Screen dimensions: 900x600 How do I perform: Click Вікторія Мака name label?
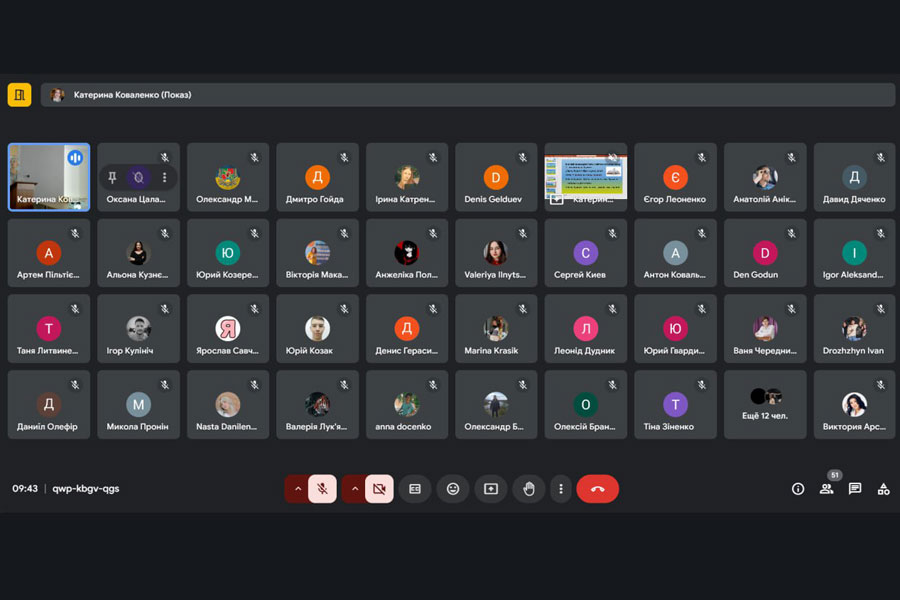[317, 275]
